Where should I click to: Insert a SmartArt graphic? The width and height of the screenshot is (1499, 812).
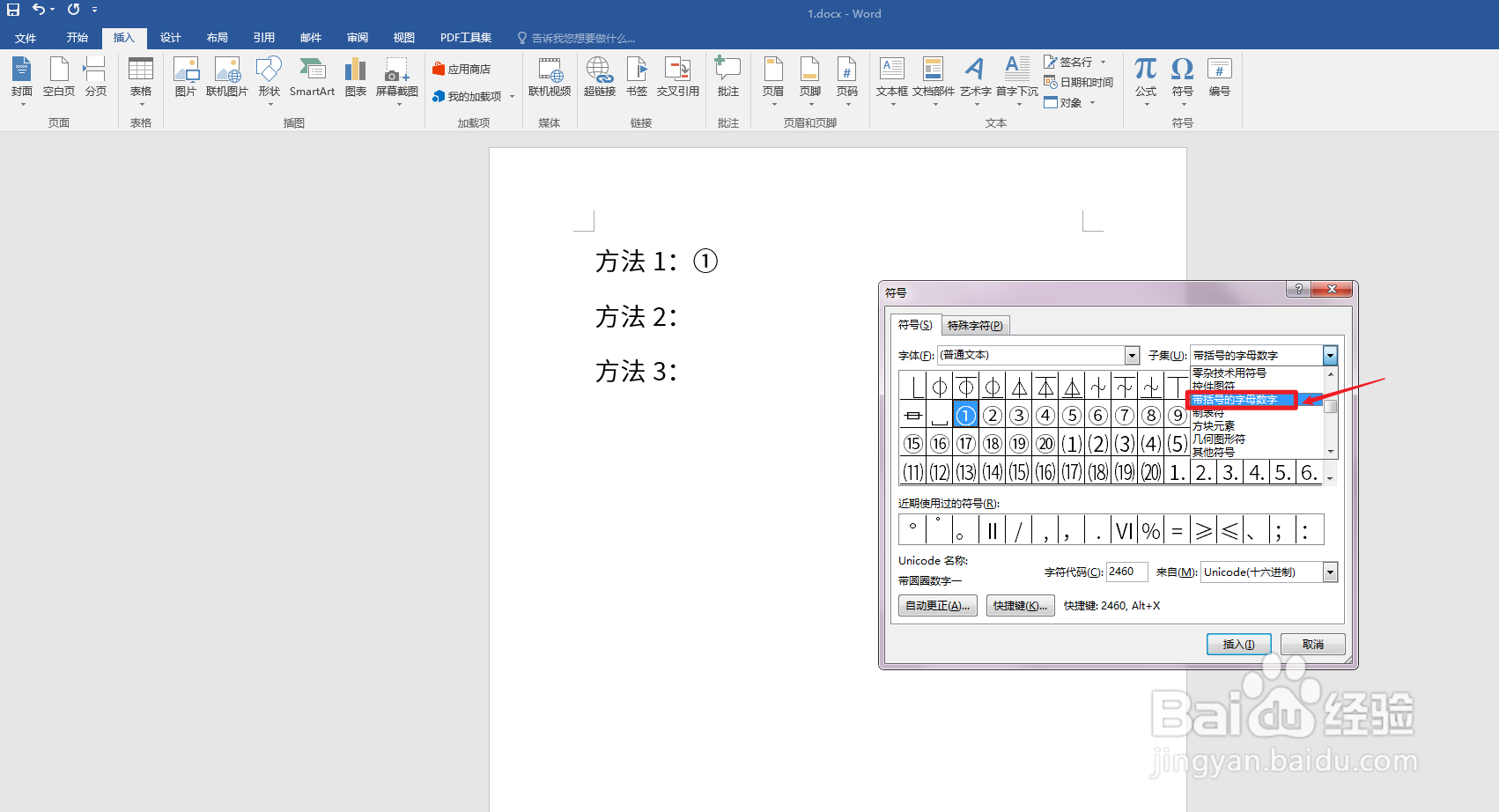312,78
